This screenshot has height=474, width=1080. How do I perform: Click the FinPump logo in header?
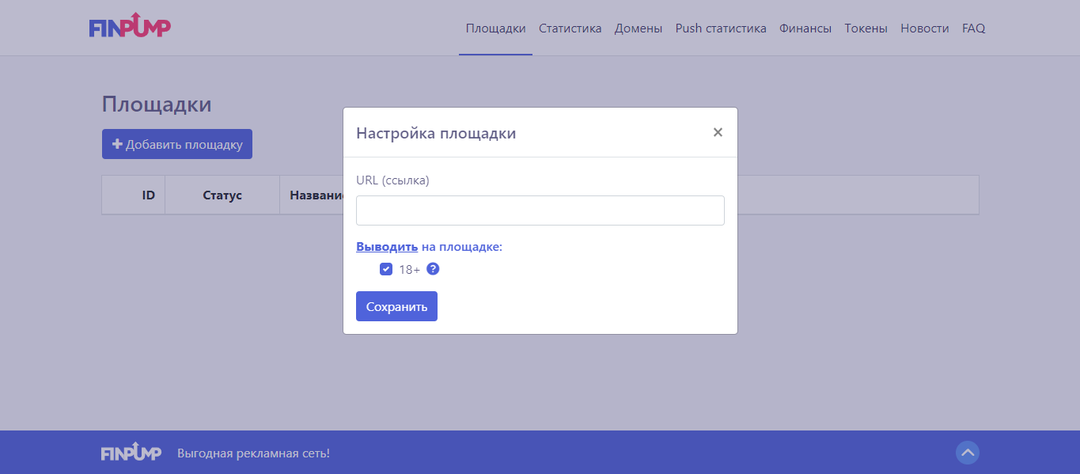click(x=129, y=25)
